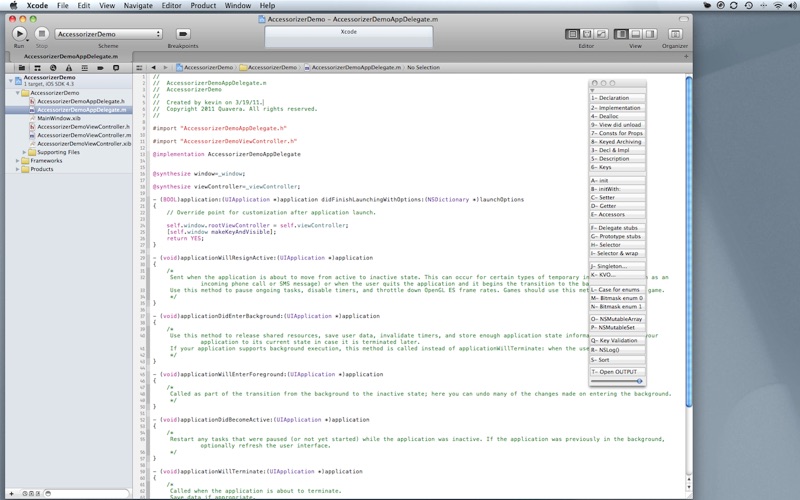The width and height of the screenshot is (800, 500).
Task: Click the 'R- NSLog()' palette button
Action: coord(617,350)
